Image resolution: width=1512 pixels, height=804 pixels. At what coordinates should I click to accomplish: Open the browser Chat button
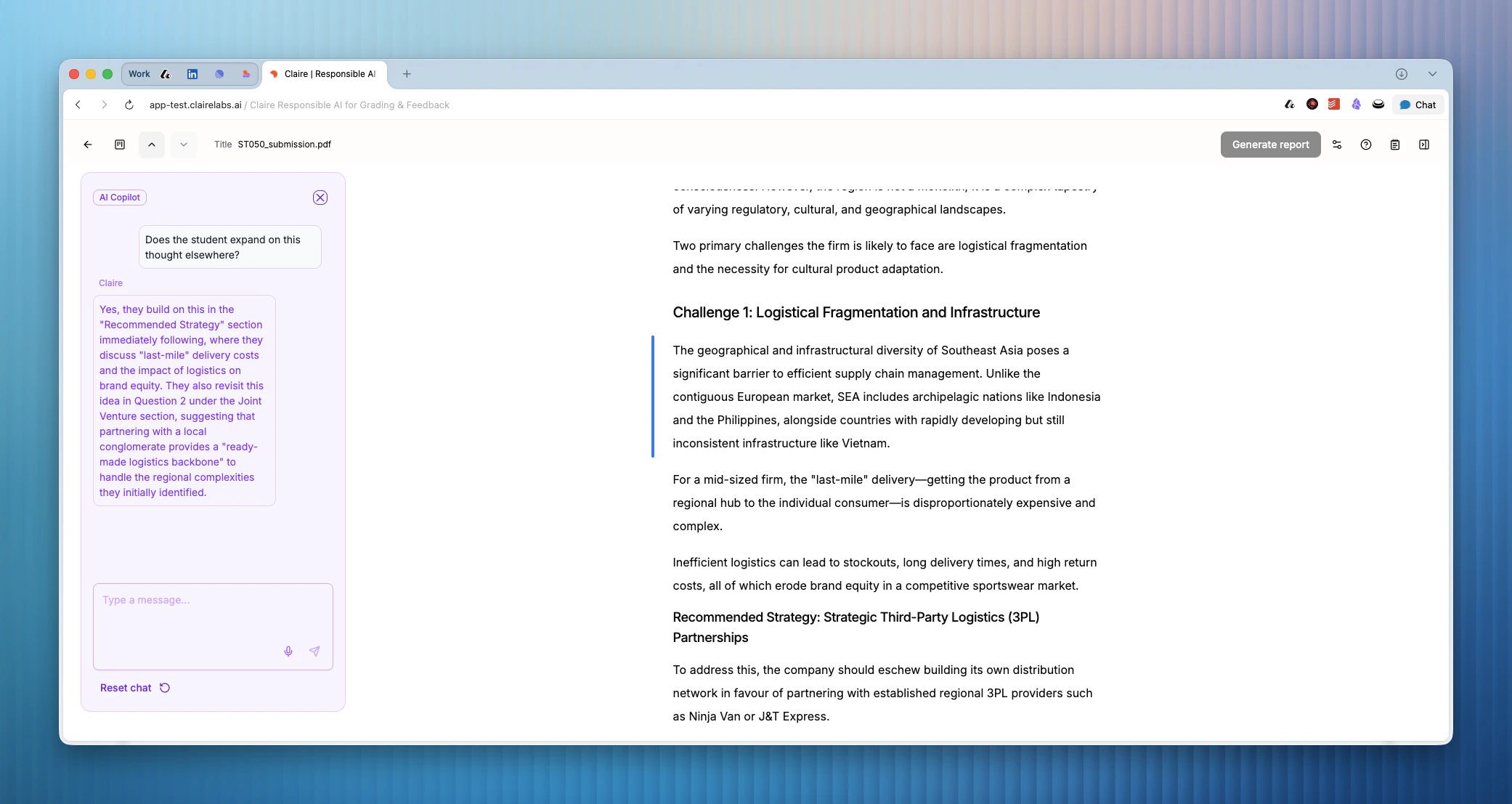pyautogui.click(x=1418, y=105)
